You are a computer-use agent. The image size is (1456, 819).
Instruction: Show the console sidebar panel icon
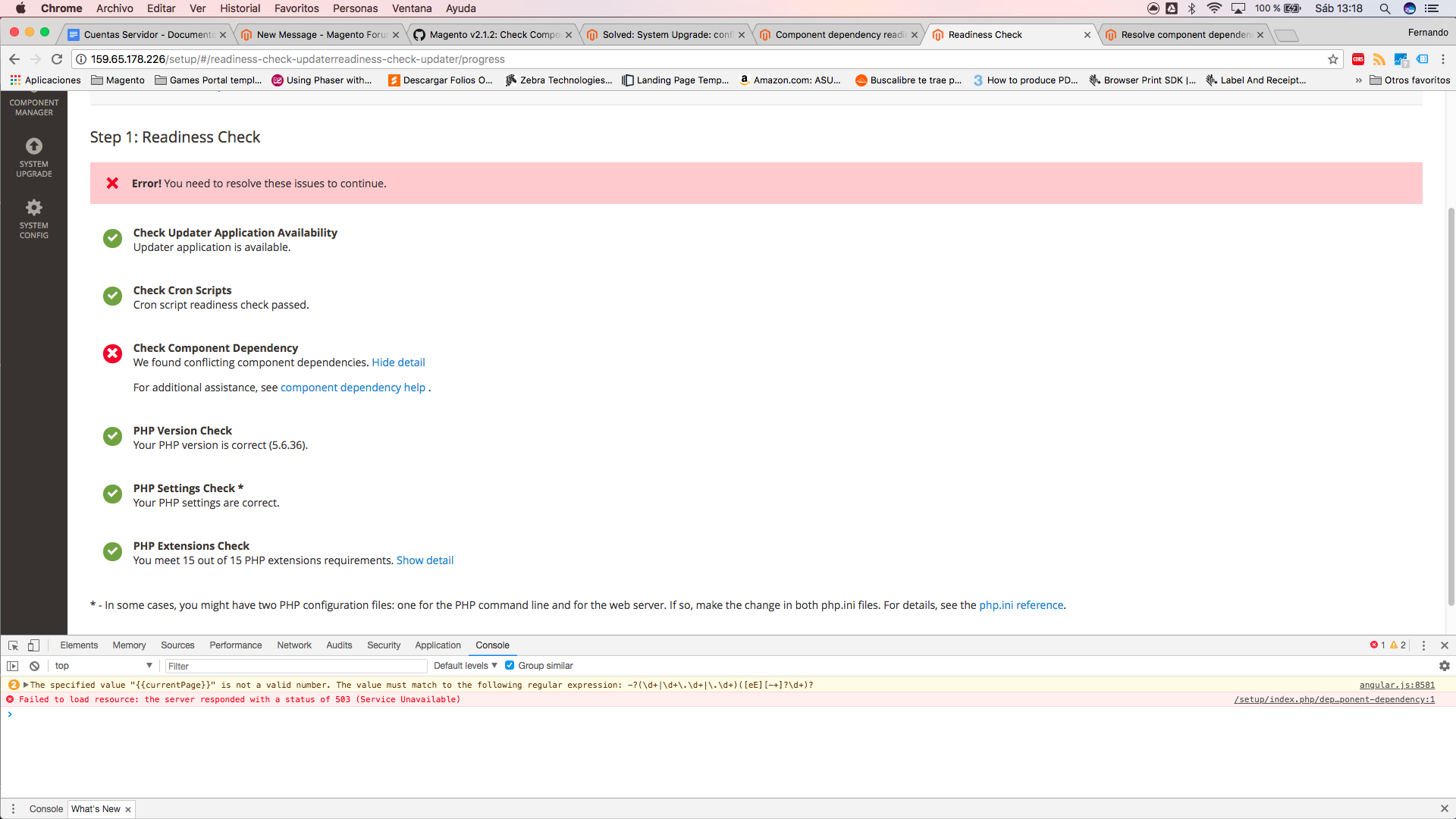click(x=13, y=666)
